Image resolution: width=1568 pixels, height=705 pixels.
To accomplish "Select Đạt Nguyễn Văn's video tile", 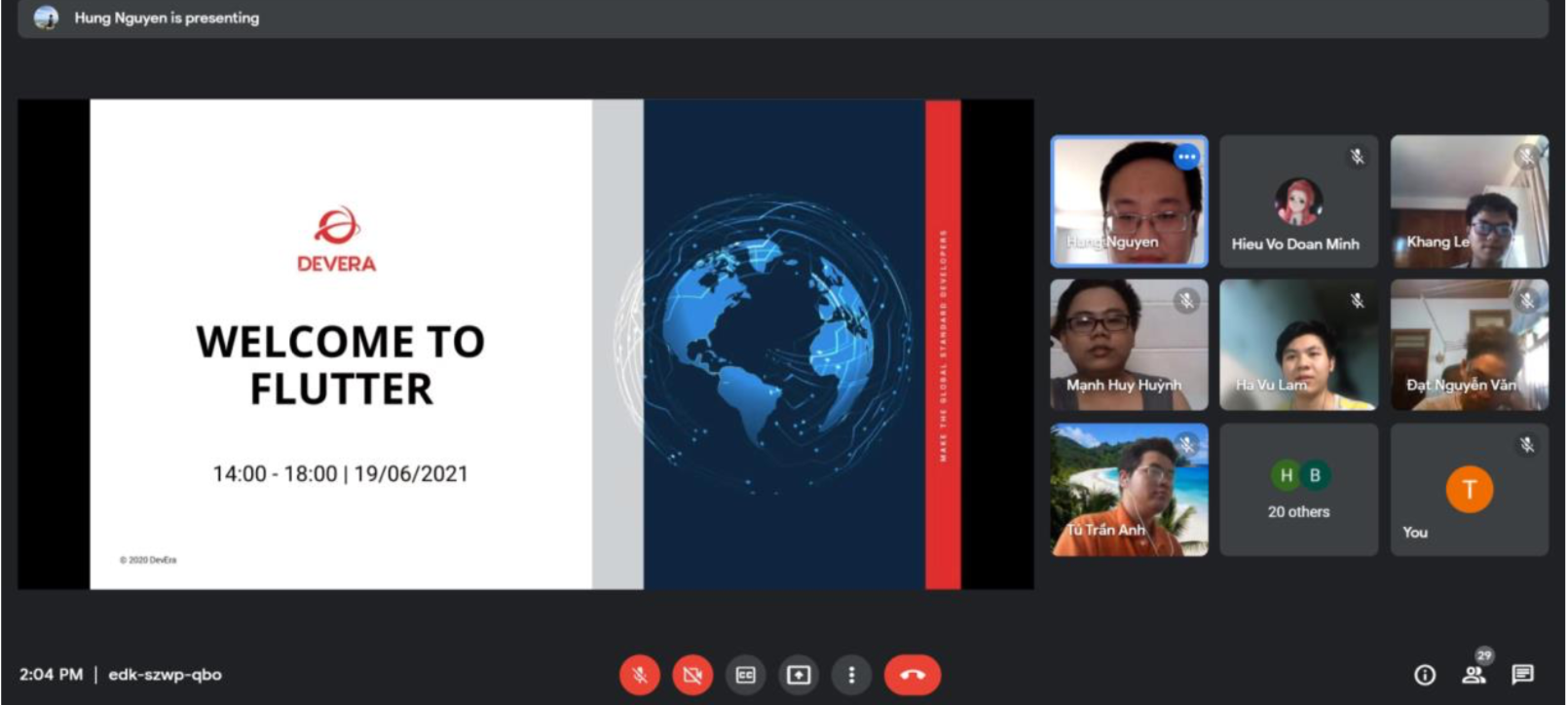I will (1469, 345).
